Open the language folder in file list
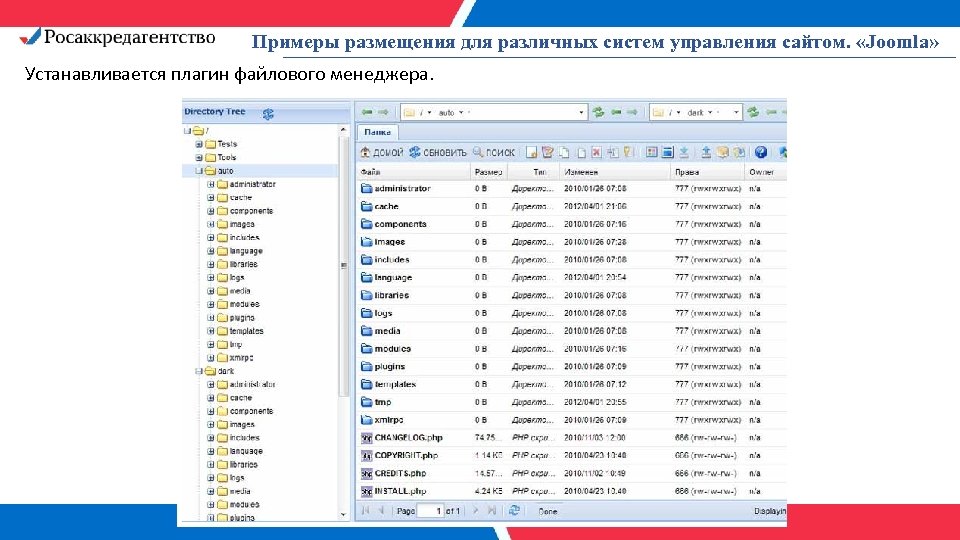The height and width of the screenshot is (540, 960). click(x=393, y=277)
